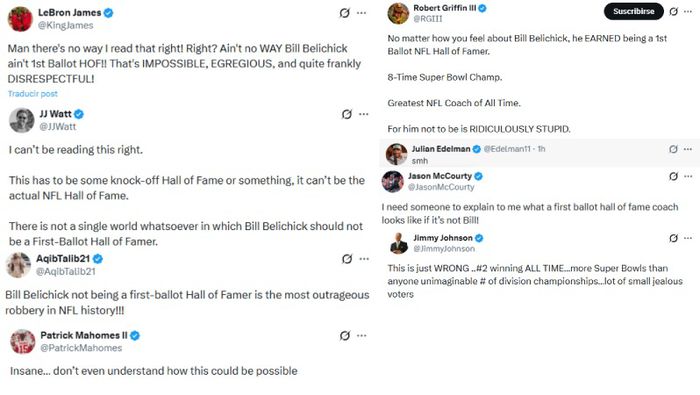Click the Grok icon on Julian Edelman's reply

pos(673,149)
